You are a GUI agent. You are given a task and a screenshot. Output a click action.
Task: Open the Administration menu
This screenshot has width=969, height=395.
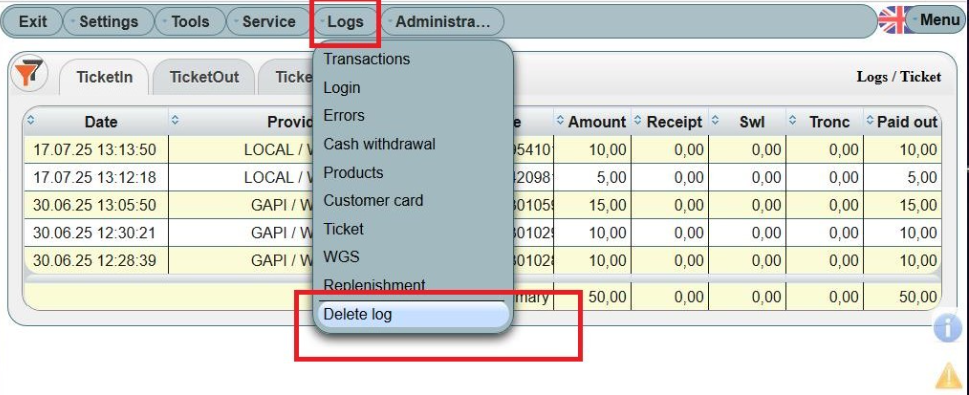(442, 22)
